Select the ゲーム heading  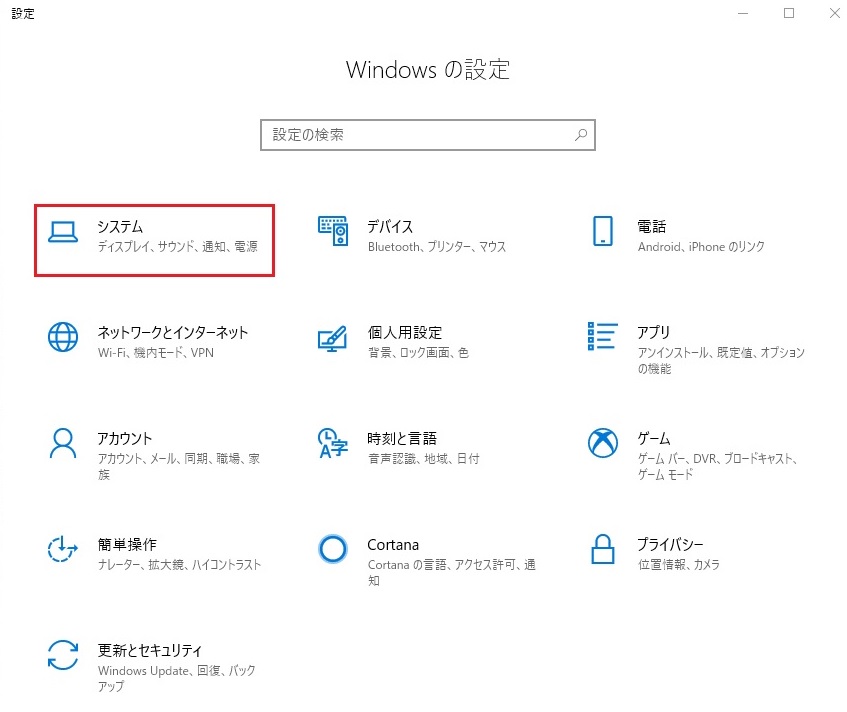654,438
